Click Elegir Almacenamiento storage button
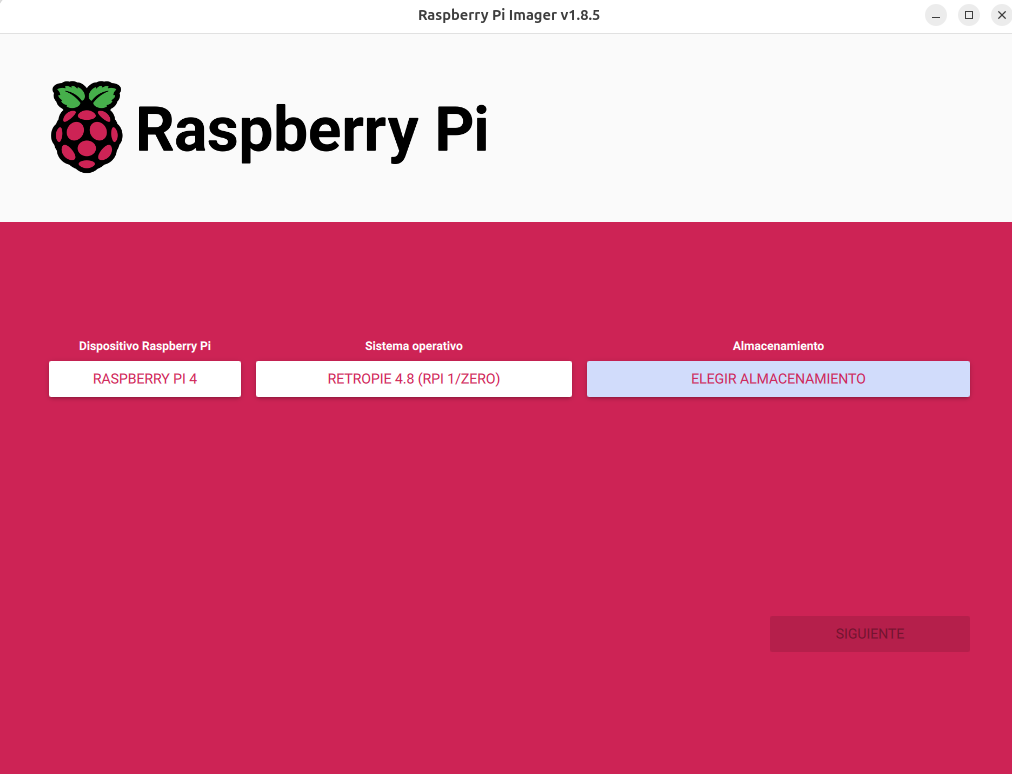Screen dimensions: 1012x774 [778, 379]
